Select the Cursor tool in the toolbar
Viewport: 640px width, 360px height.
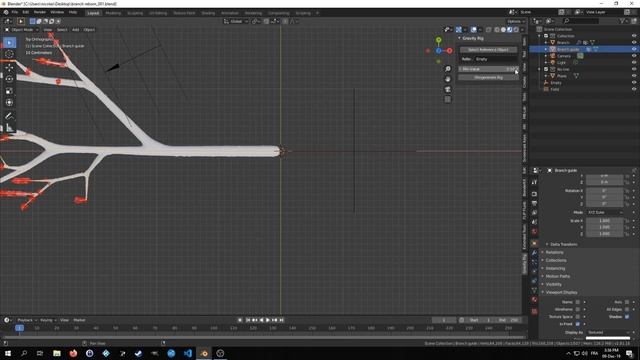pyautogui.click(x=9, y=54)
